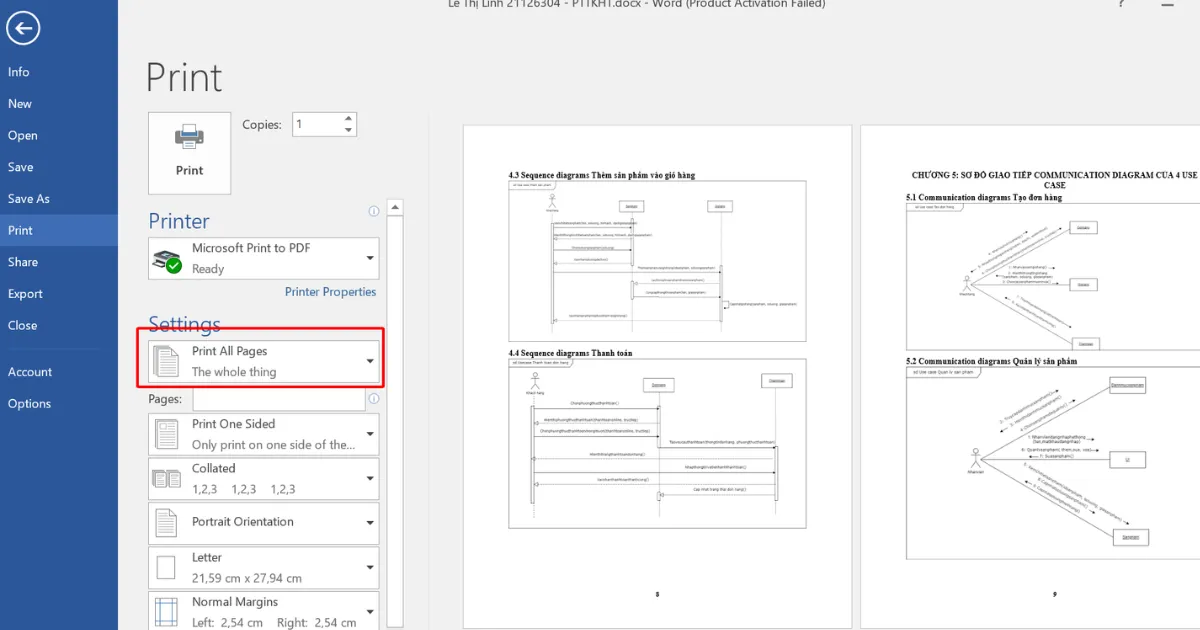1200x630 pixels.
Task: Expand the Print One Sided dropdown
Action: pyautogui.click(x=264, y=434)
